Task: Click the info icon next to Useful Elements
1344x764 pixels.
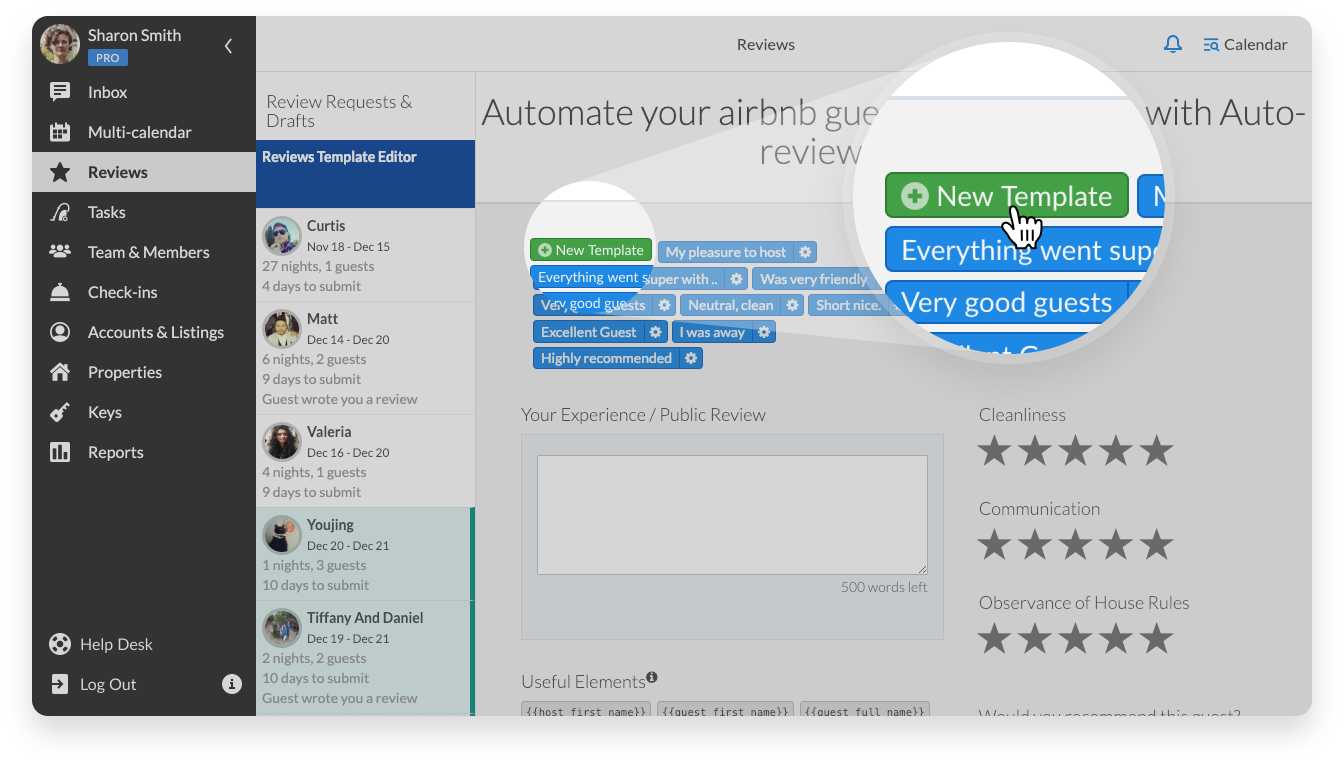Action: pyautogui.click(x=652, y=677)
